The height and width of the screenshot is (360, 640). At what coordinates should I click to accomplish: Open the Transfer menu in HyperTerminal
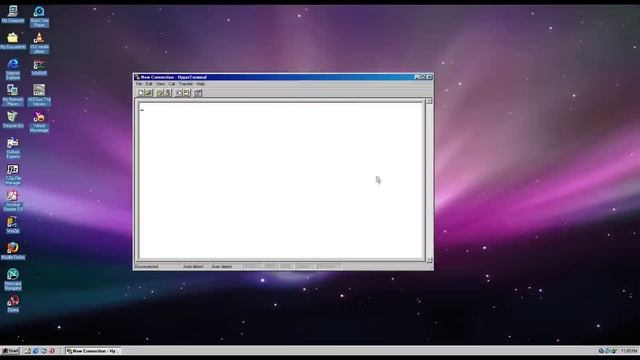coord(186,84)
